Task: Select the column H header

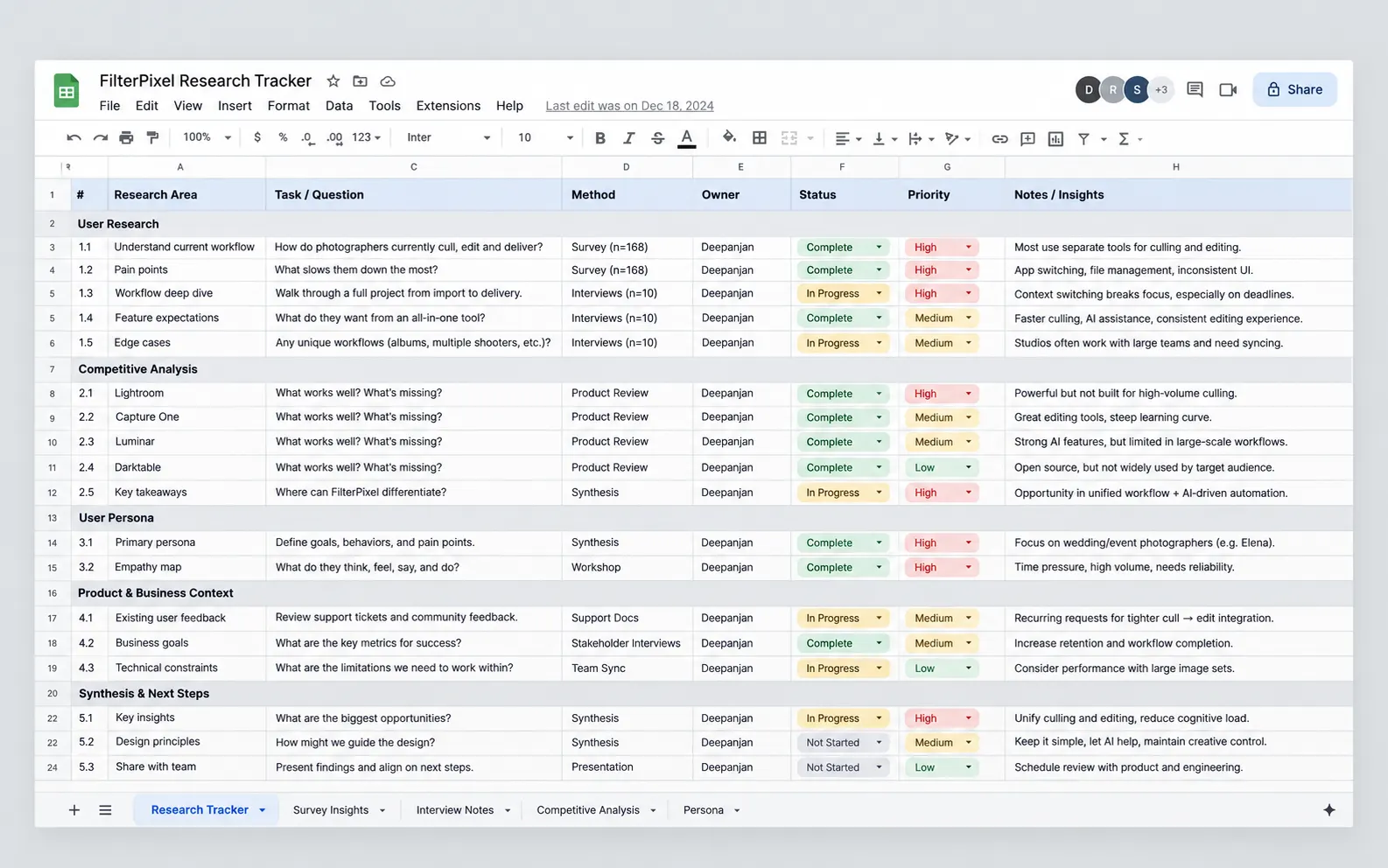Action: point(1176,166)
